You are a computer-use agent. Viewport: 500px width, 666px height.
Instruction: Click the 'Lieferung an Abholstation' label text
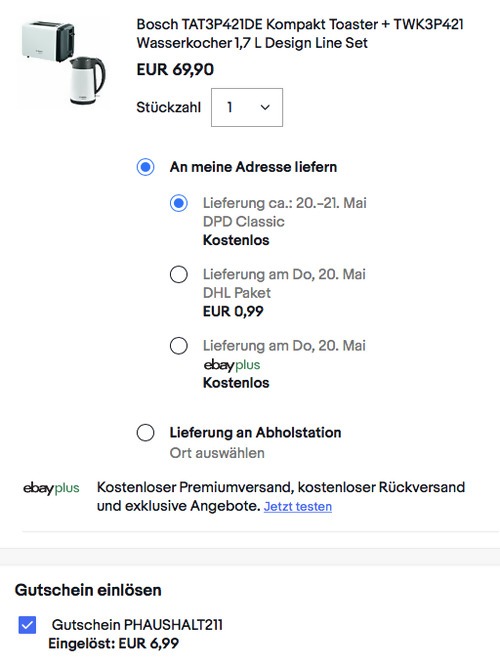pos(255,432)
